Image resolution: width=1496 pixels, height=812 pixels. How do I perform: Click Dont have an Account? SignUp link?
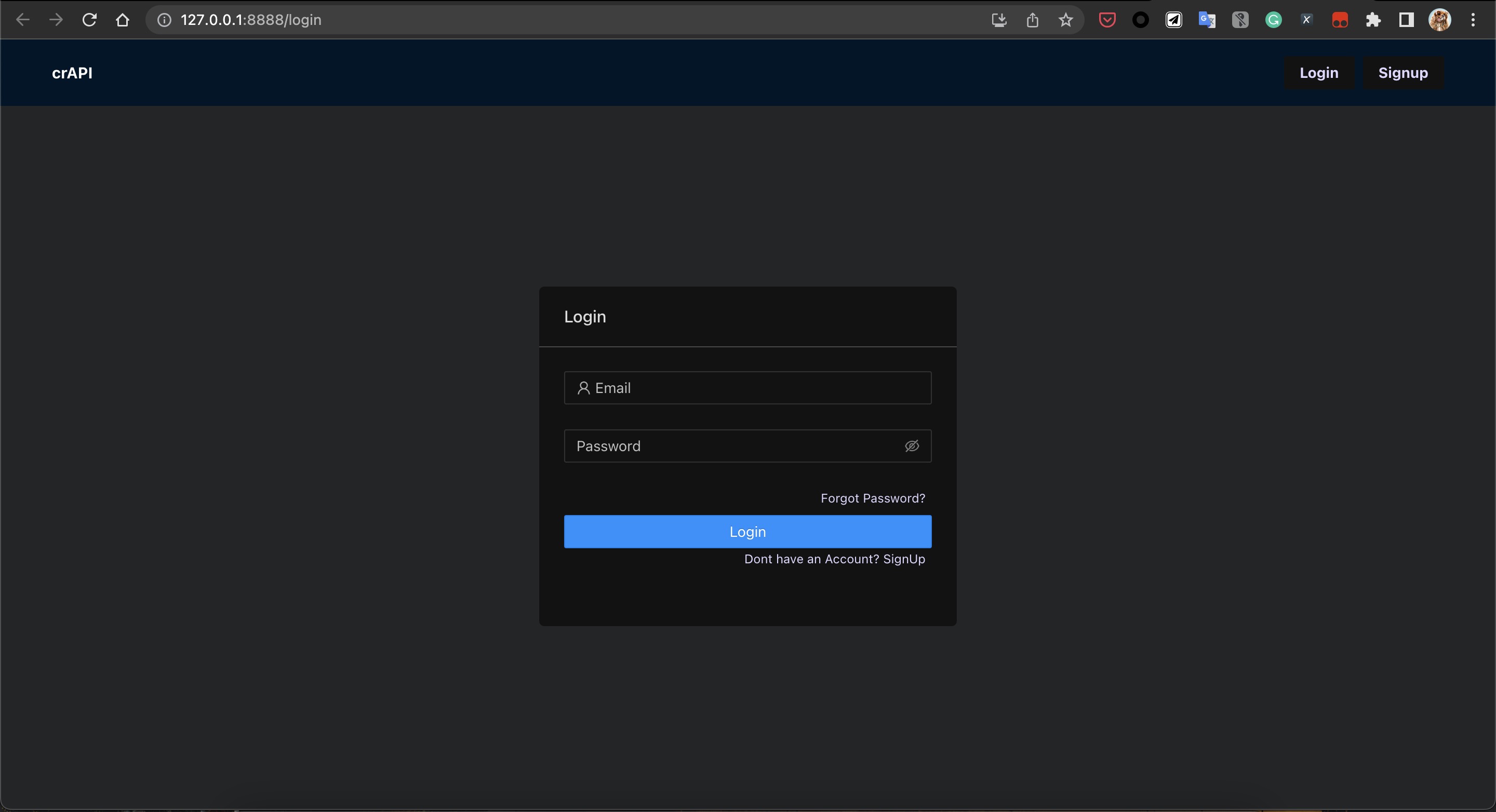(x=835, y=559)
